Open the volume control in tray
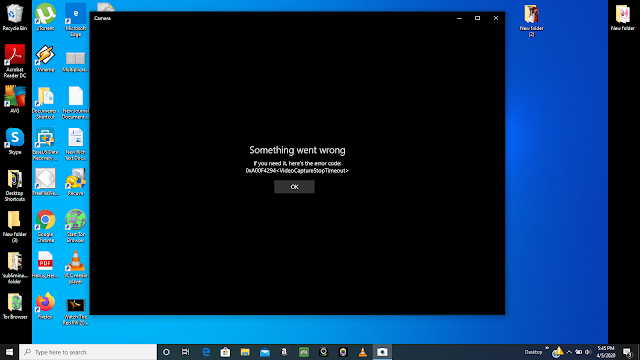This screenshot has height=360, width=640. pyautogui.click(x=588, y=352)
